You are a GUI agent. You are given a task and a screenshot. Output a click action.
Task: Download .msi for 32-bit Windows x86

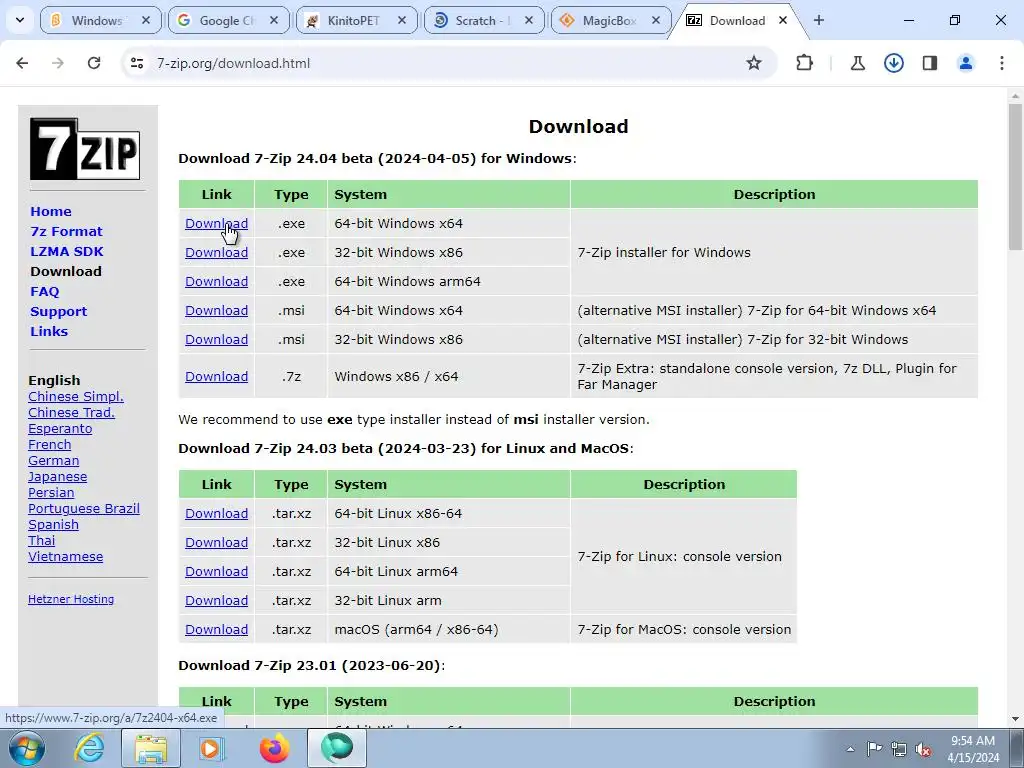tap(216, 340)
